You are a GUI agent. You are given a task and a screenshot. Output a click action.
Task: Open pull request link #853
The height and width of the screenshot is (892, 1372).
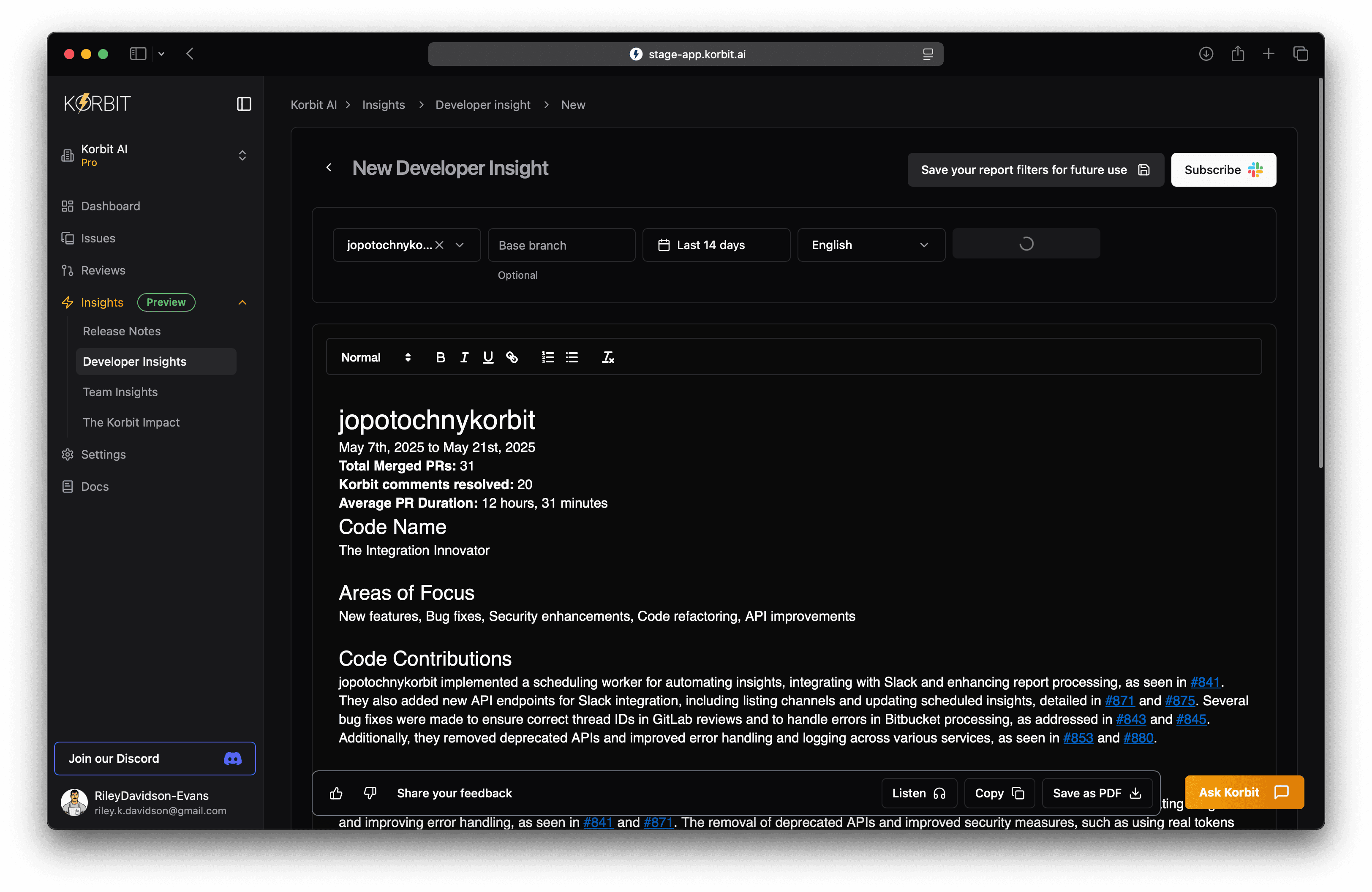[x=1078, y=738]
